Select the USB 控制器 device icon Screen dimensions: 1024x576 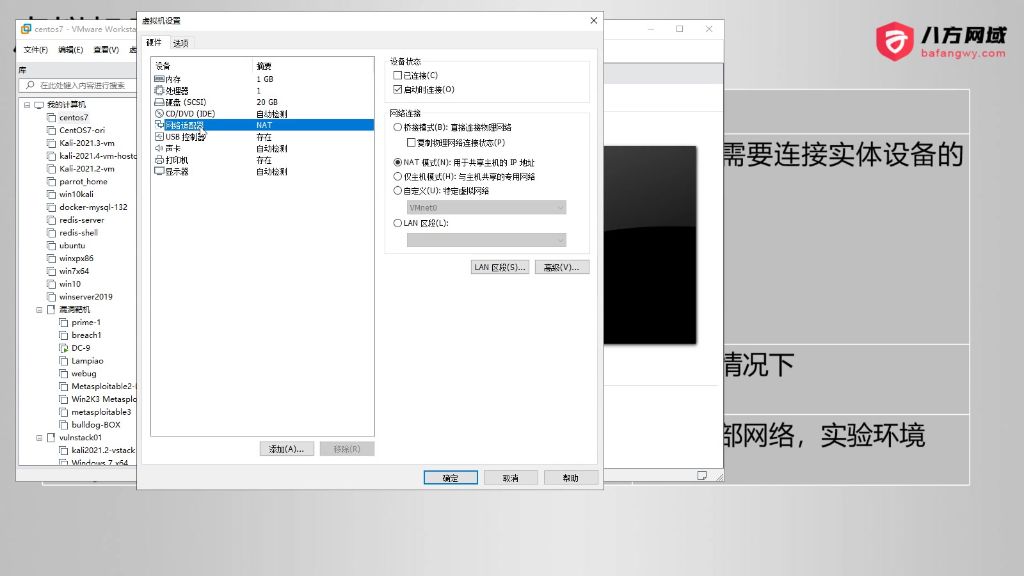(x=159, y=136)
